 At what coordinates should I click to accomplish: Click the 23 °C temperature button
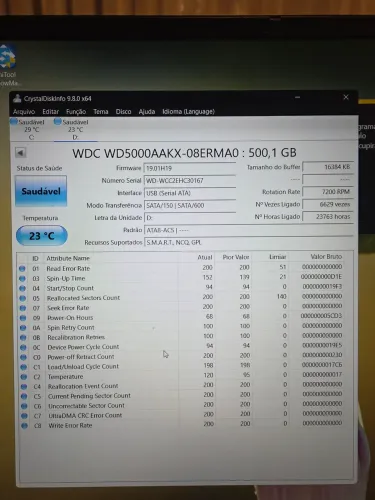[42, 236]
